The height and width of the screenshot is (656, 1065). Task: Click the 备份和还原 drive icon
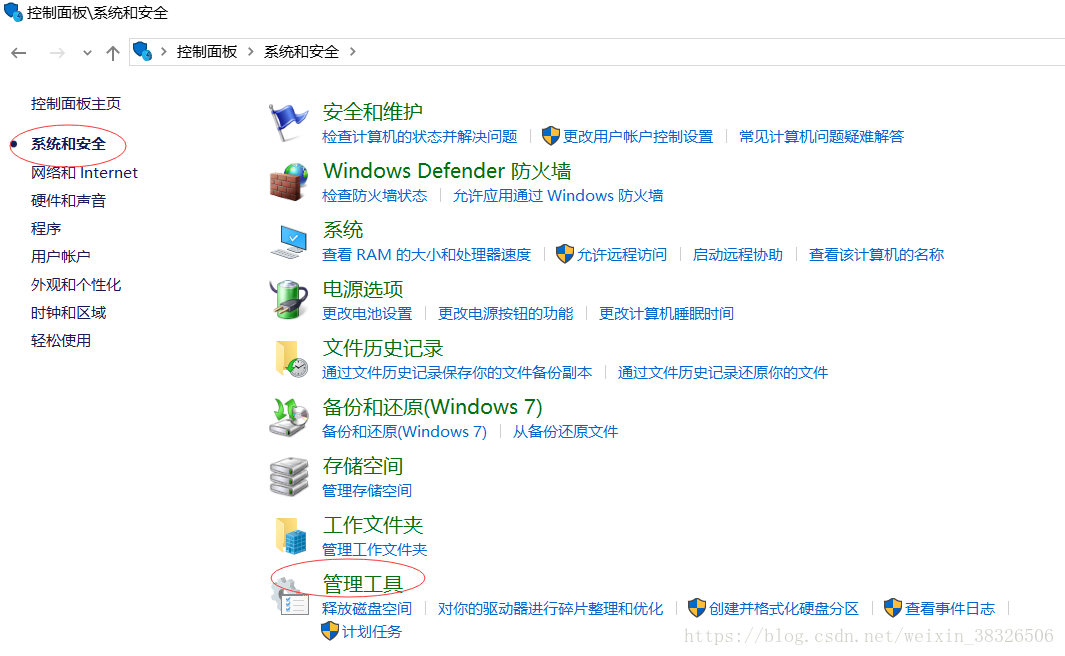[x=289, y=418]
